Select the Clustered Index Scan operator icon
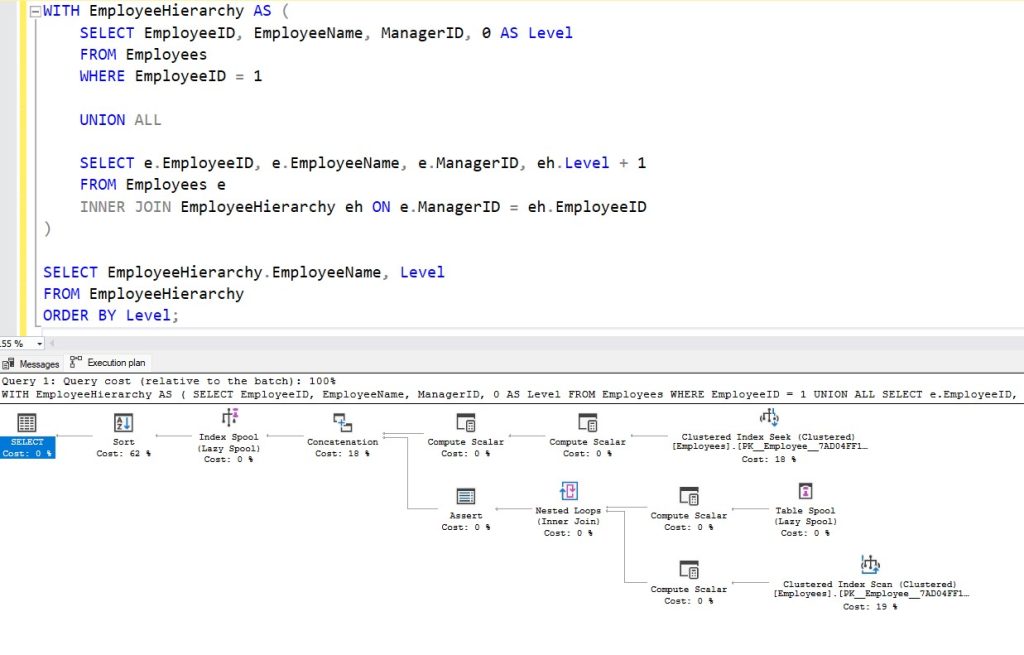Viewport: 1024px width, 655px height. tap(869, 565)
